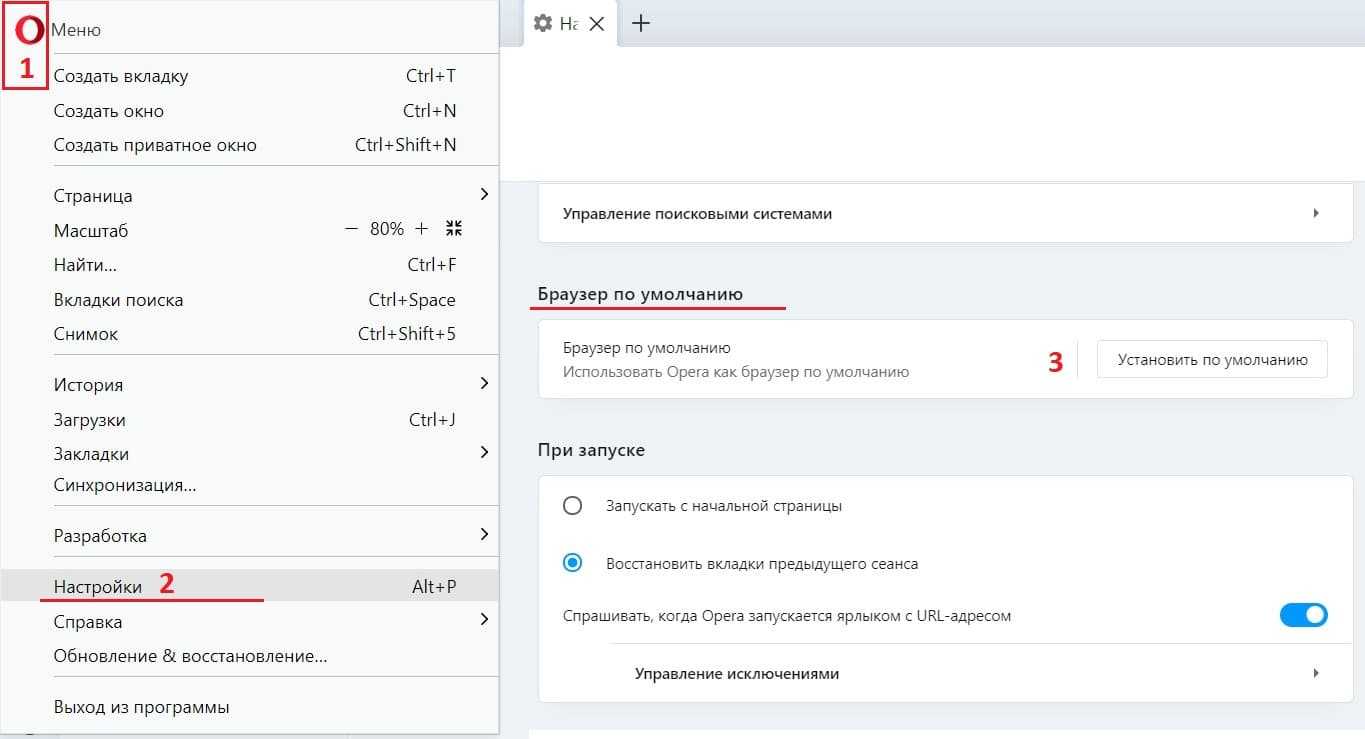Select 'Создать приватное окно' menu item
The height and width of the screenshot is (739, 1365).
pos(155,145)
